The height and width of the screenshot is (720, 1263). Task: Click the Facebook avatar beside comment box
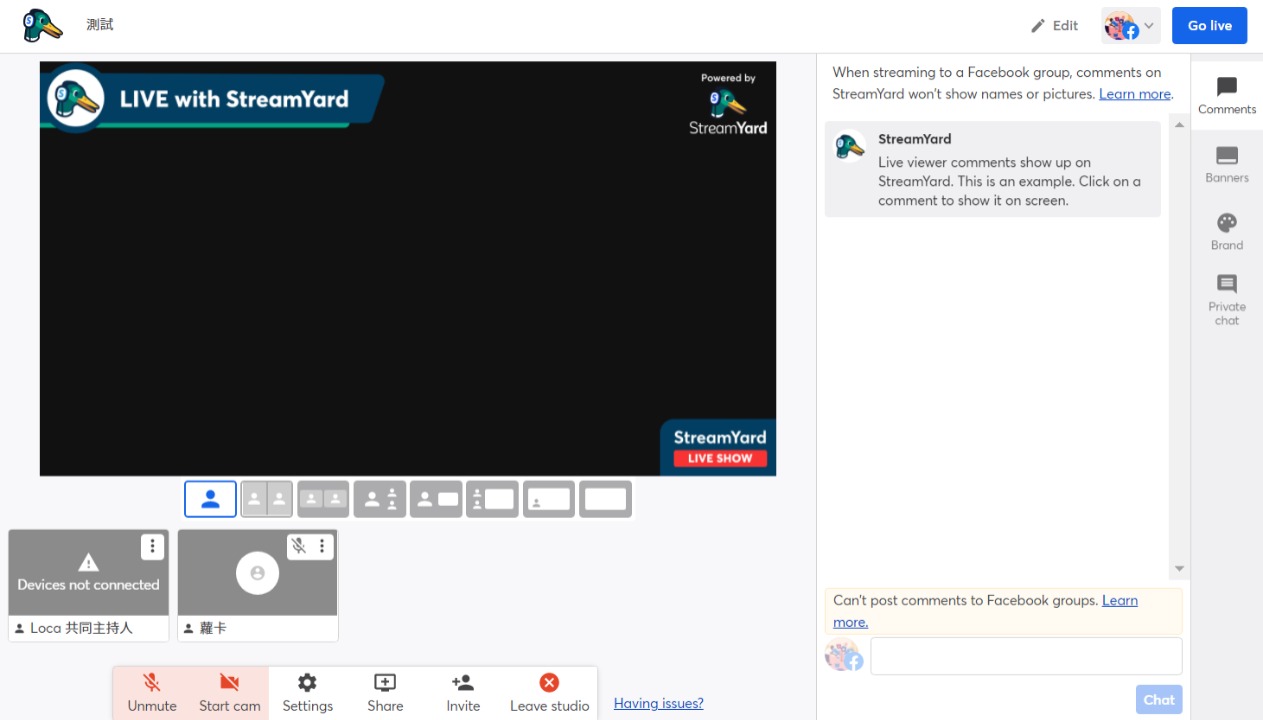click(x=844, y=655)
